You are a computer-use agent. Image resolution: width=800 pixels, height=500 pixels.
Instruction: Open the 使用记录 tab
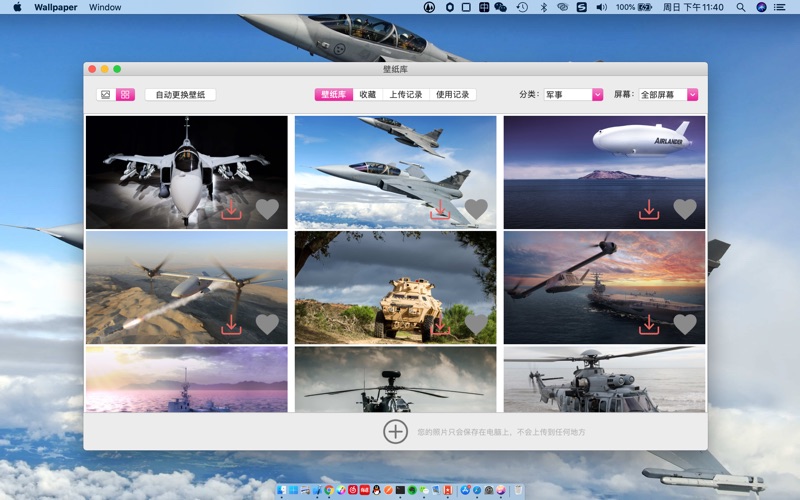coord(453,94)
